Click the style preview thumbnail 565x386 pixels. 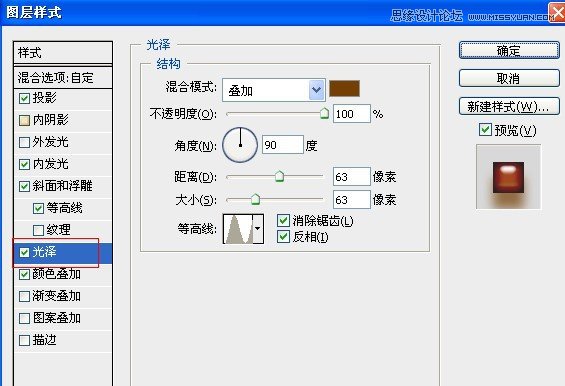[x=508, y=177]
